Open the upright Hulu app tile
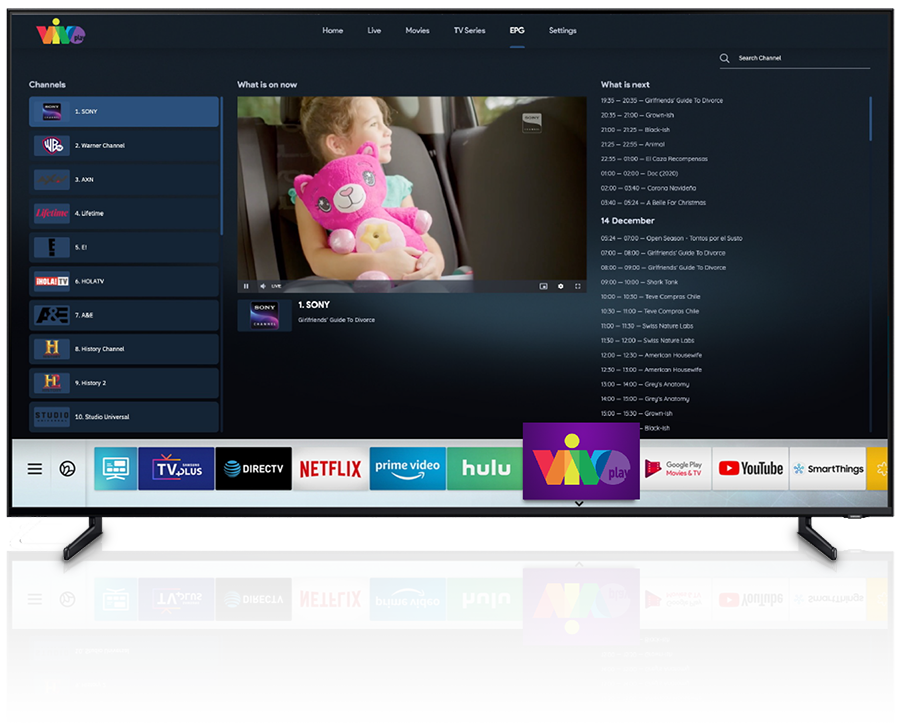Viewport: 900px width, 728px height. [x=486, y=469]
